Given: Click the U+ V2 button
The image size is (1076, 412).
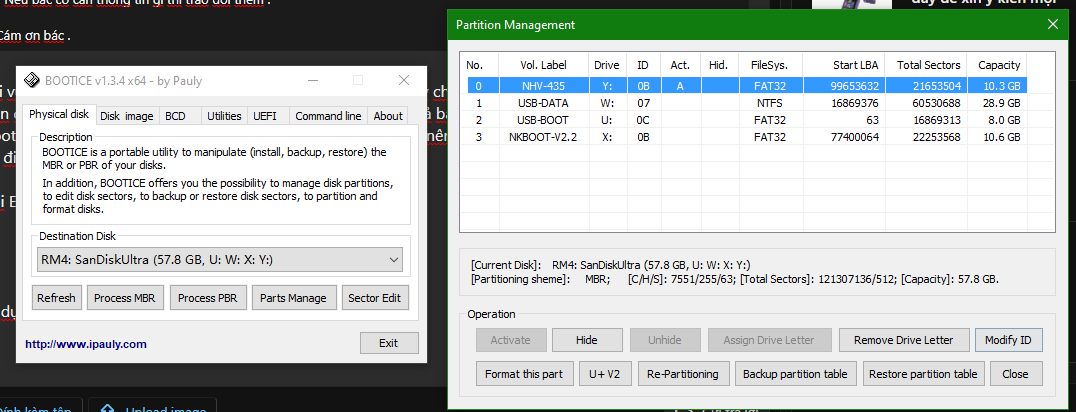Looking at the screenshot, I should (605, 374).
